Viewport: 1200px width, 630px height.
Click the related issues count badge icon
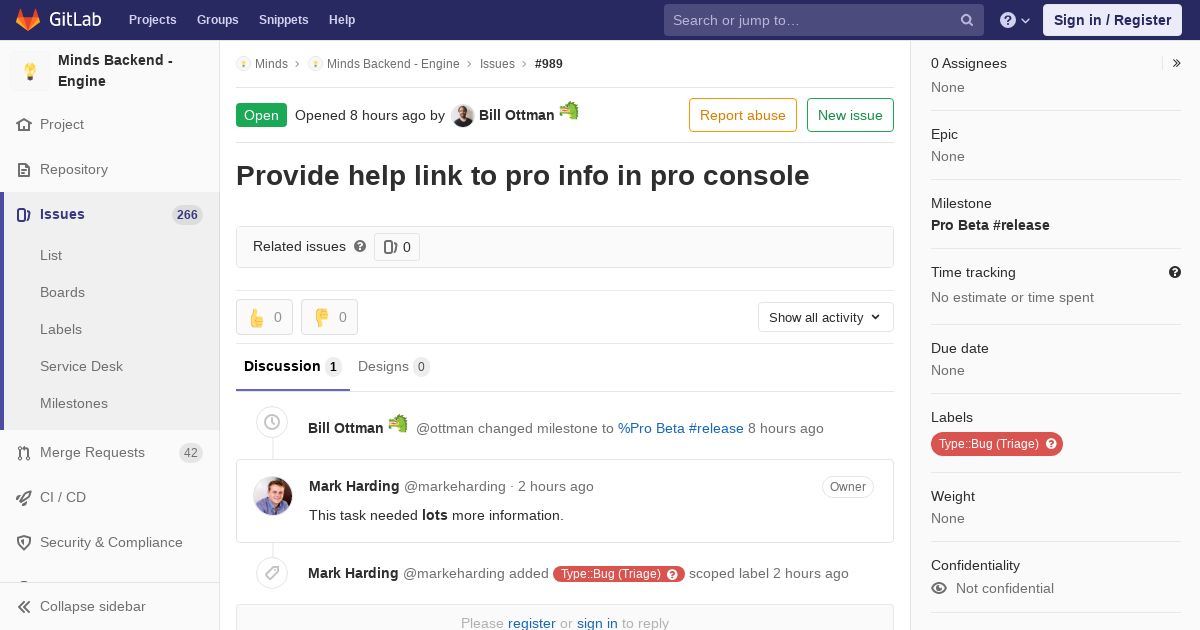coord(391,247)
